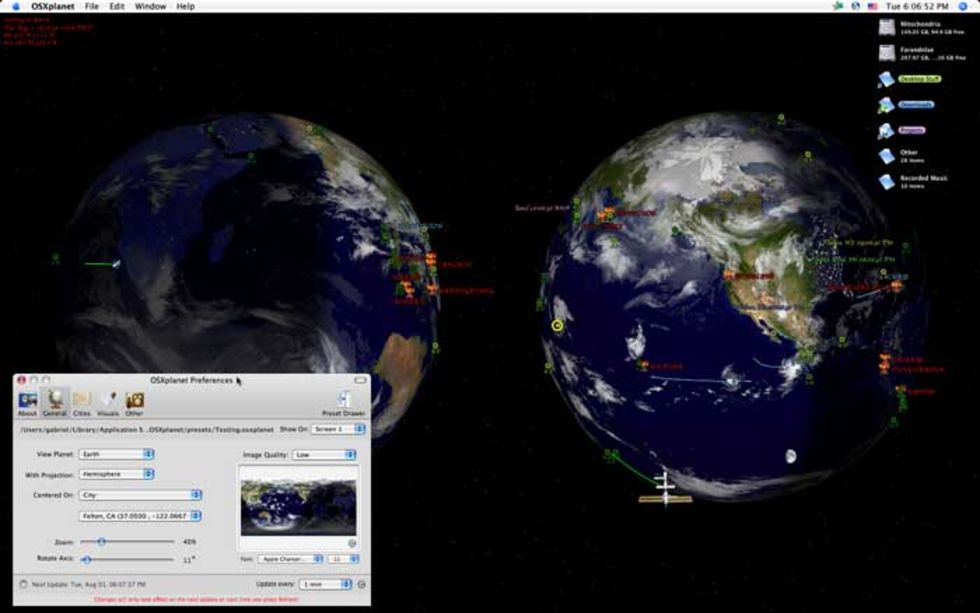The image size is (980, 613).
Task: Click the Zoom slider handle
Action: pyautogui.click(x=101, y=541)
